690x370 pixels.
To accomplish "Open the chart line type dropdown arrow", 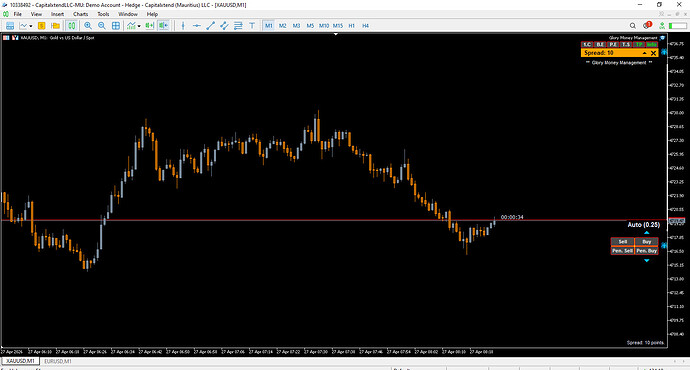I will click(30, 26).
